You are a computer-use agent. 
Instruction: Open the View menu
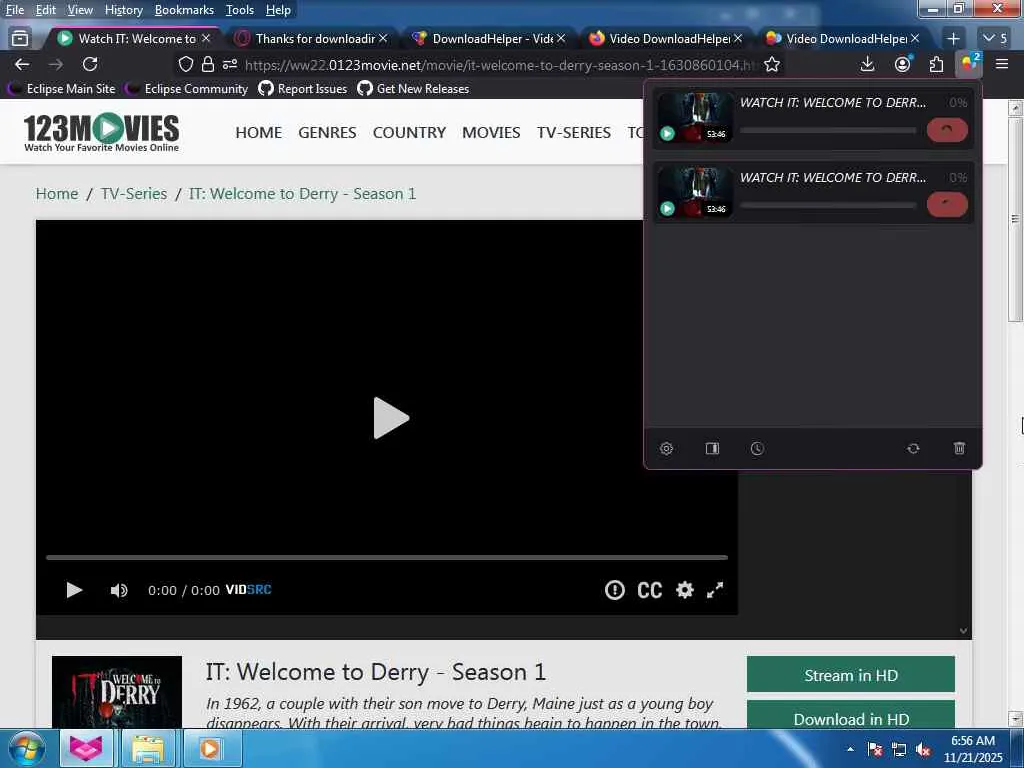(80, 10)
